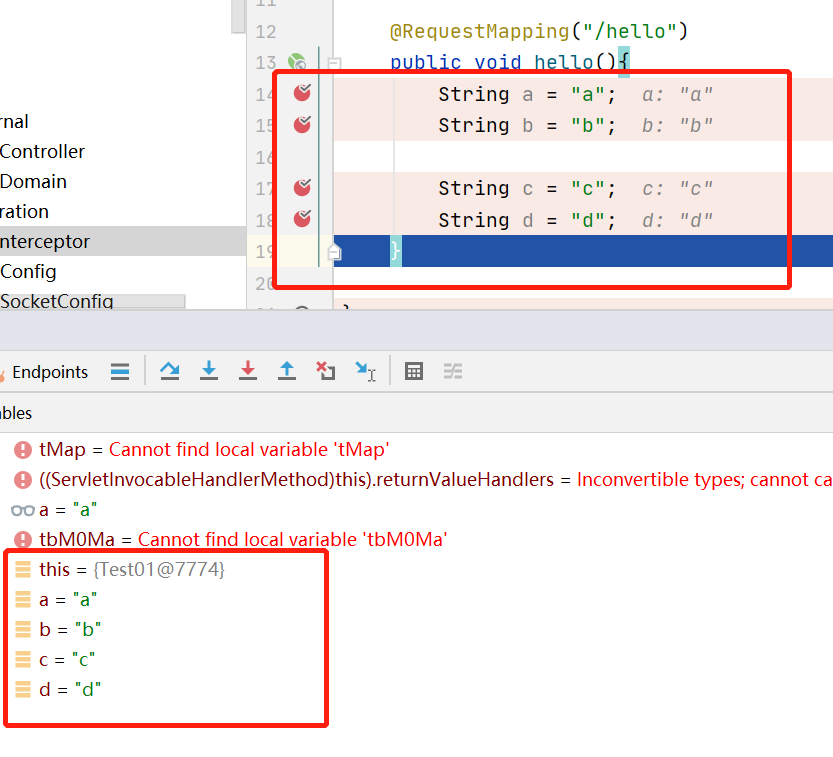Open the Evaluate Expression calculator icon
Image resolution: width=833 pixels, height=757 pixels.
coord(414,371)
